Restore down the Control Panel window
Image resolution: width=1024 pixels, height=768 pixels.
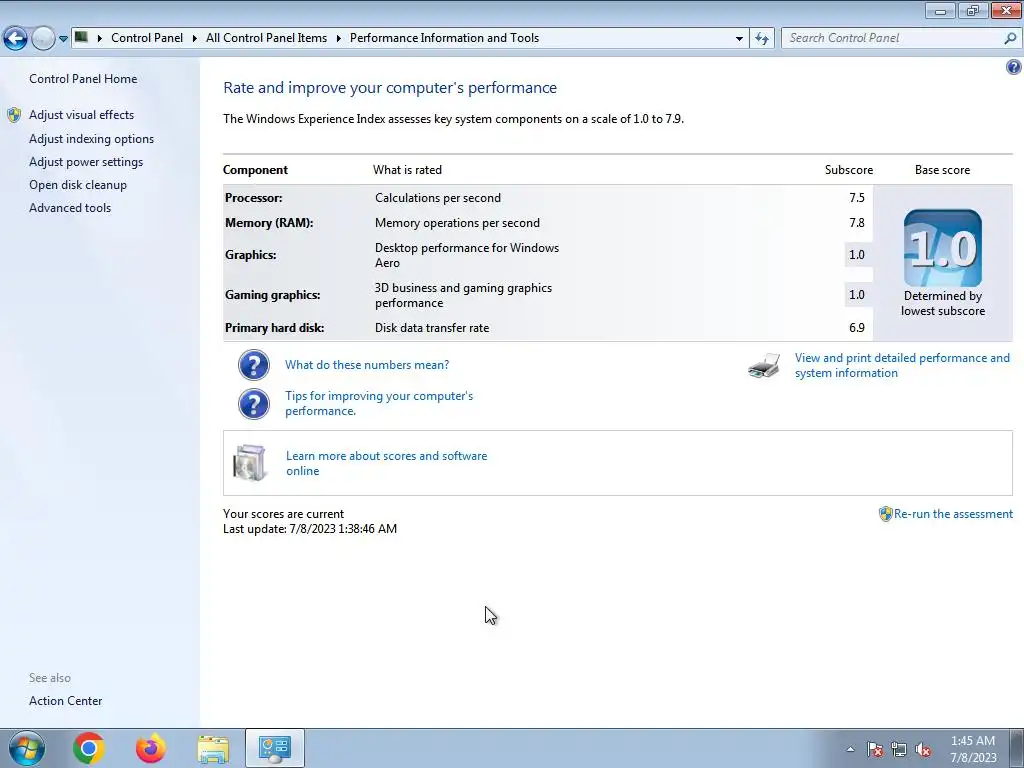(x=973, y=10)
